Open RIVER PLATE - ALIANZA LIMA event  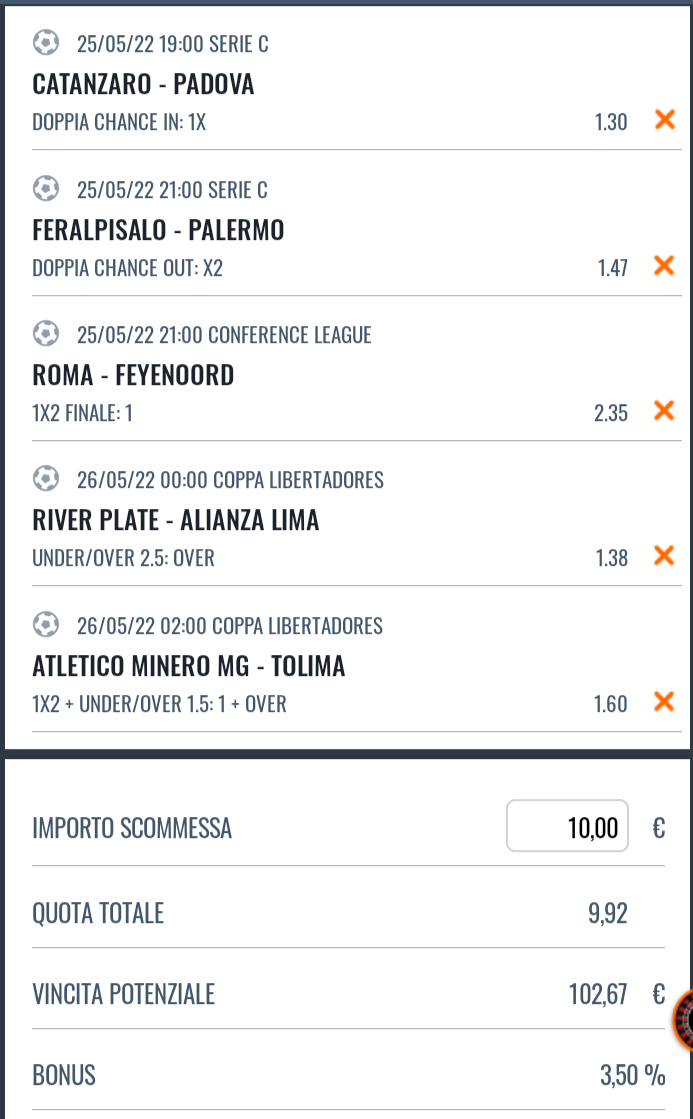[x=176, y=520]
